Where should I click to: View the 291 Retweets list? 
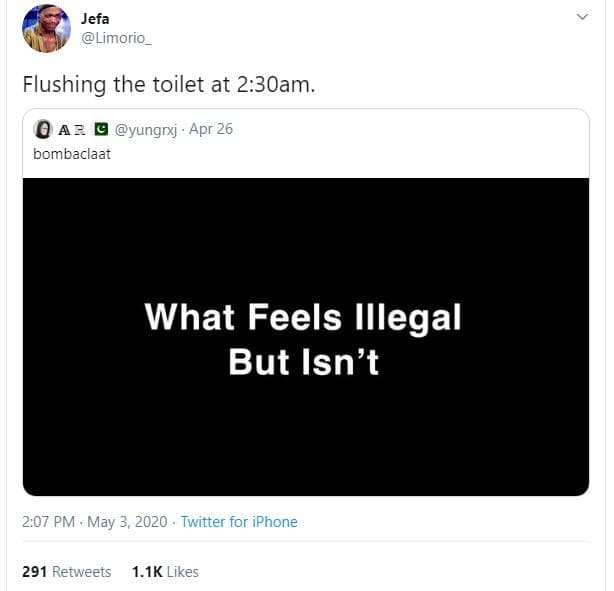click(66, 572)
